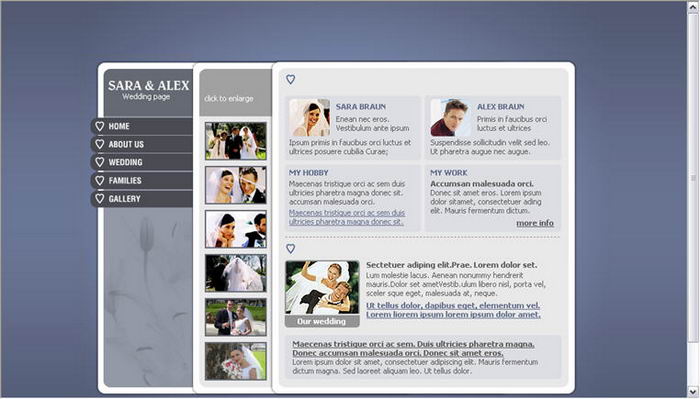Enlarge the bride with bouquet thumbnail at bottom
This screenshot has height=399, width=700.
236,362
